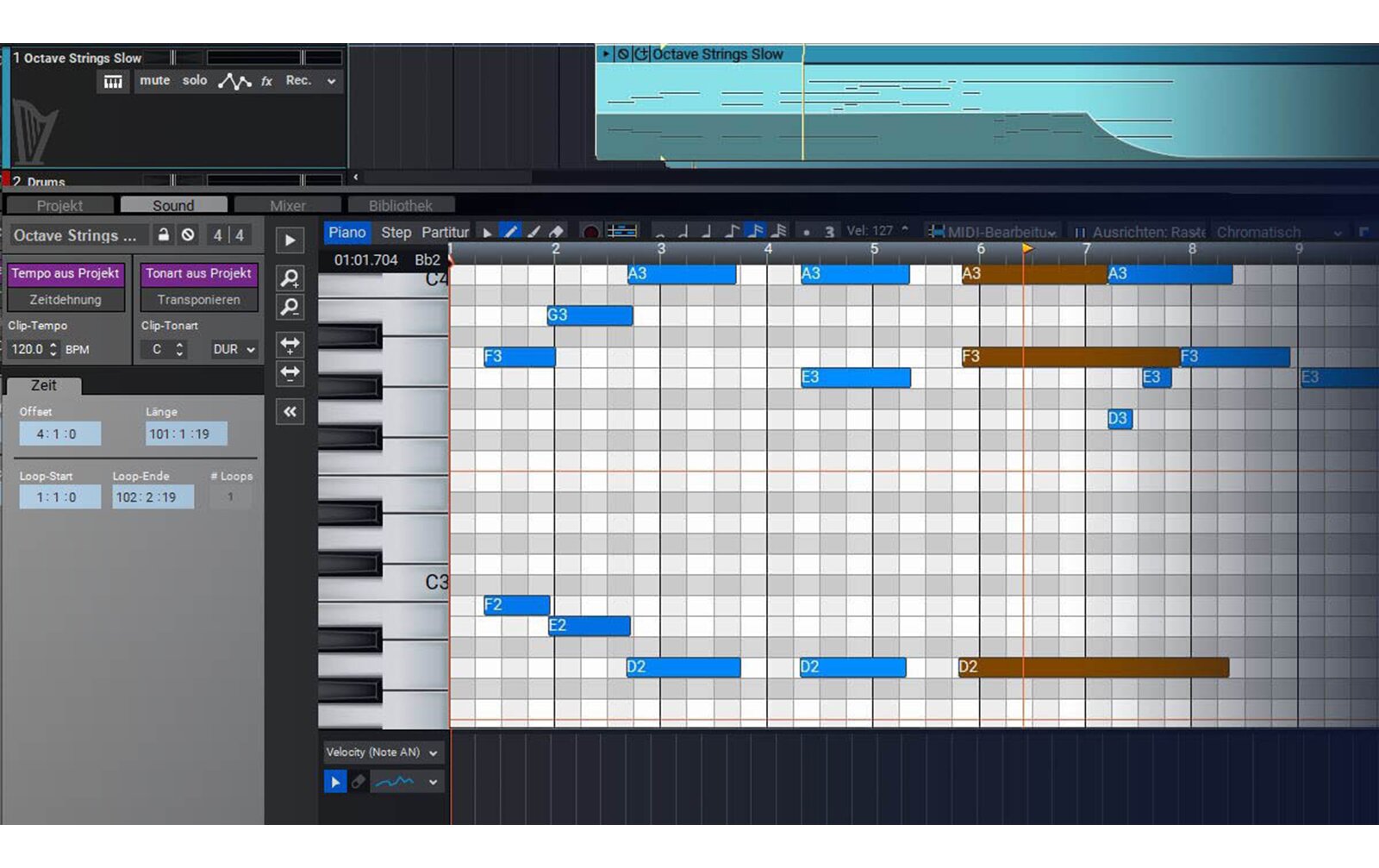Adjust the Vel: 127 velocity stepper
Viewport: 1379px width, 868px height.
(905, 230)
